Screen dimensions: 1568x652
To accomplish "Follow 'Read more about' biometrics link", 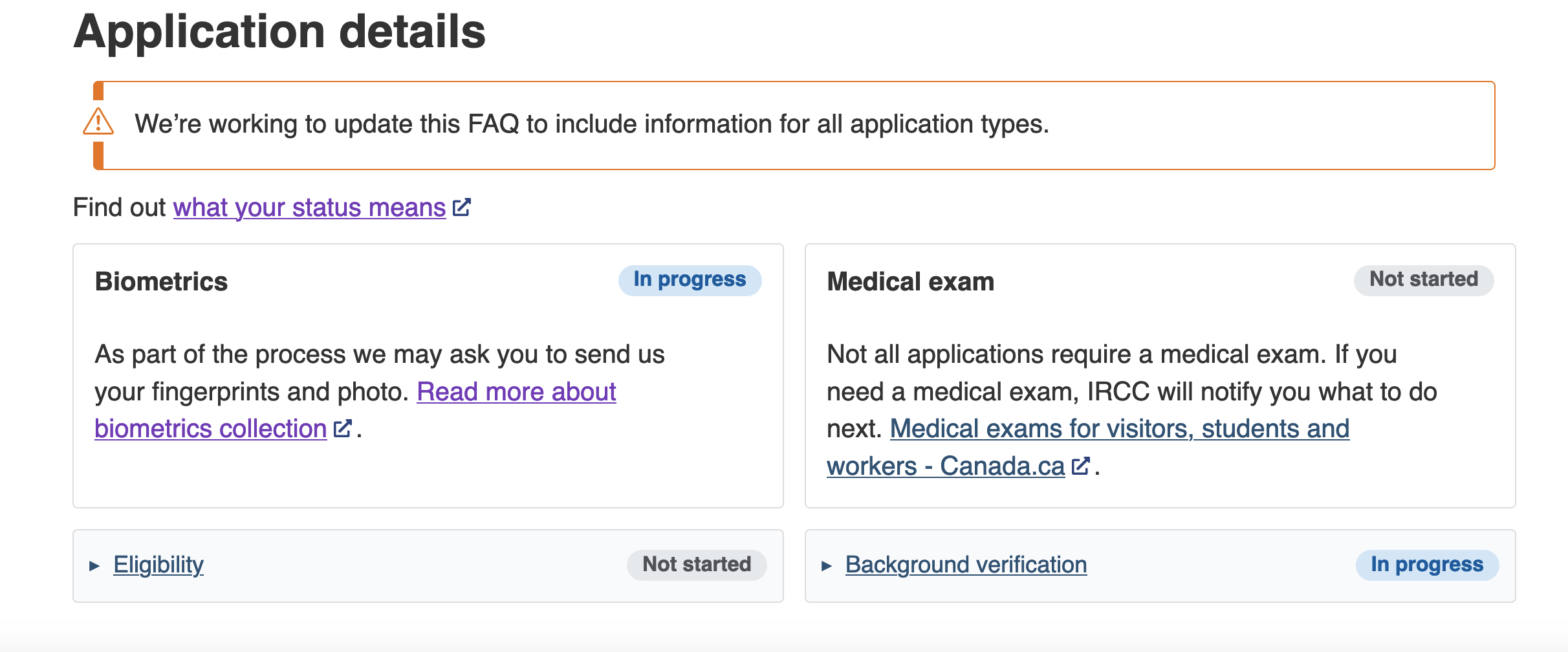I will point(516,392).
